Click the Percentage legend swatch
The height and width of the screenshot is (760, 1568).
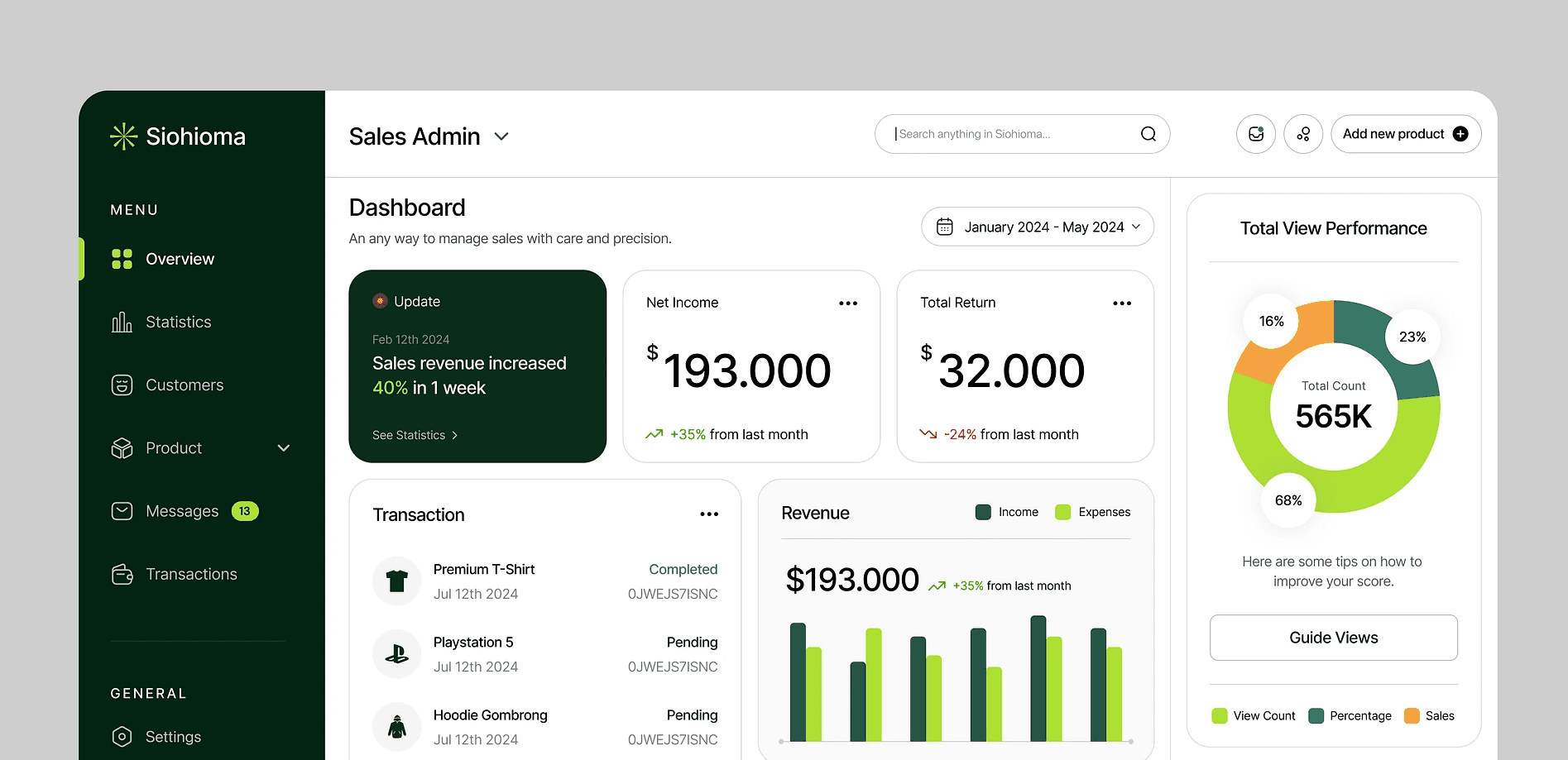[1316, 716]
